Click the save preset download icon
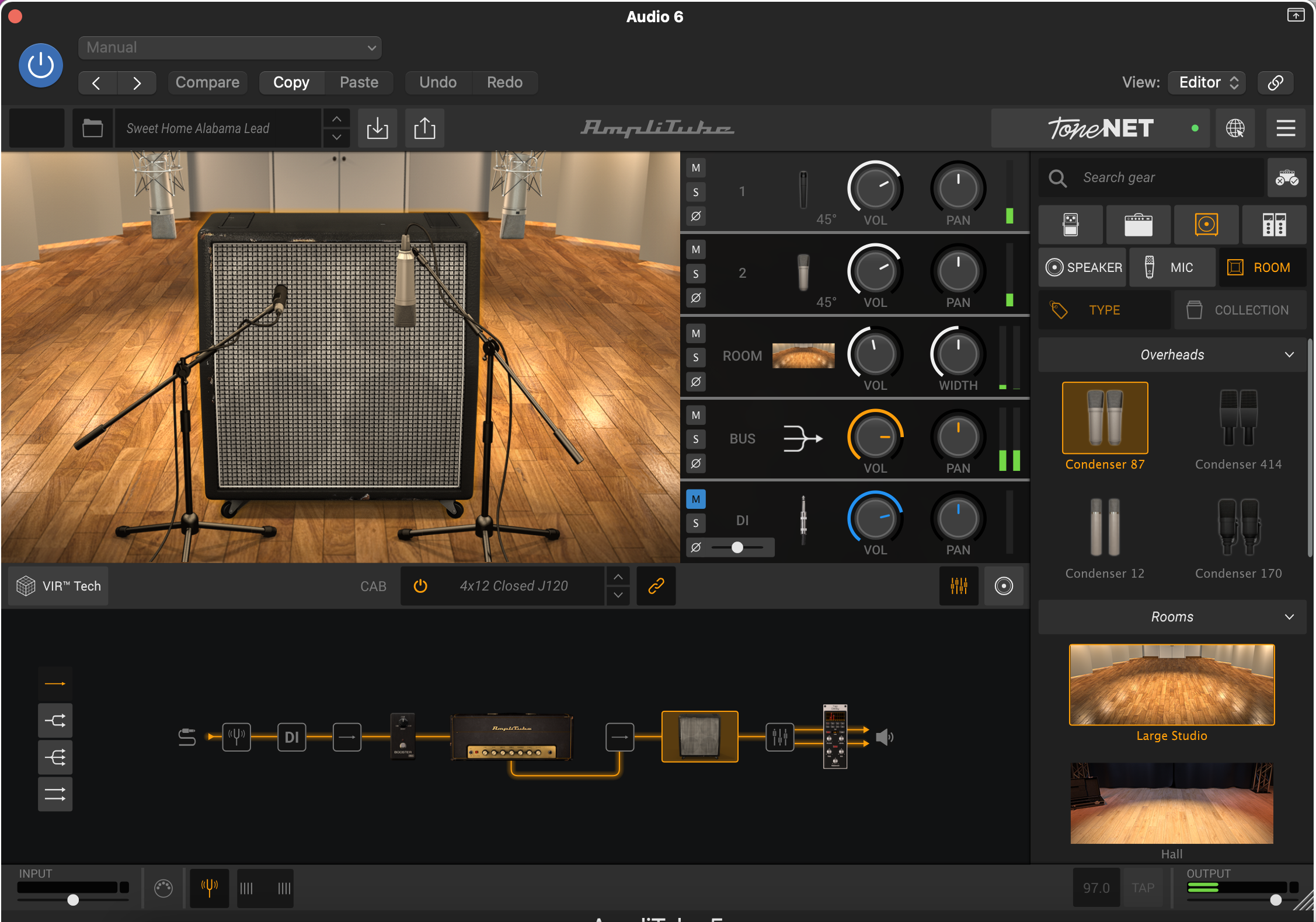This screenshot has width=1316, height=922. coord(377,128)
